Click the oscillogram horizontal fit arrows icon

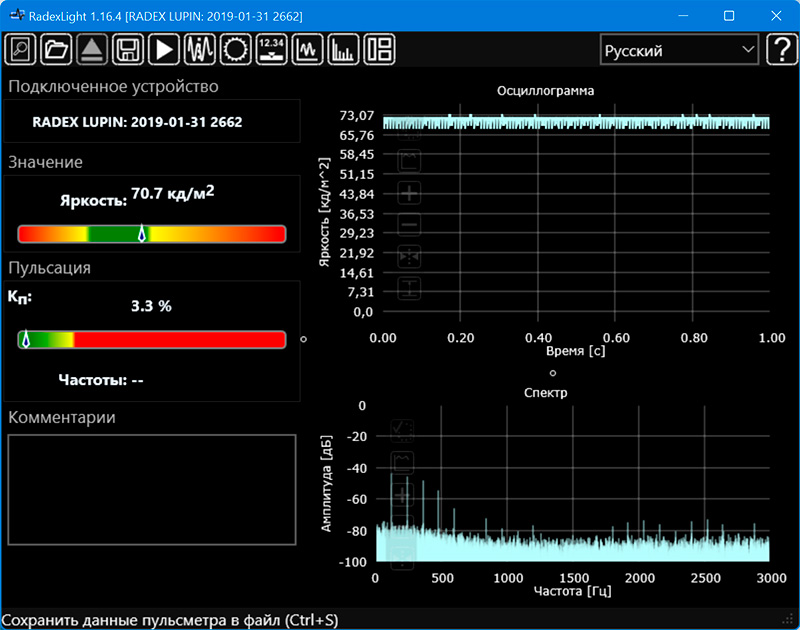(x=410, y=257)
